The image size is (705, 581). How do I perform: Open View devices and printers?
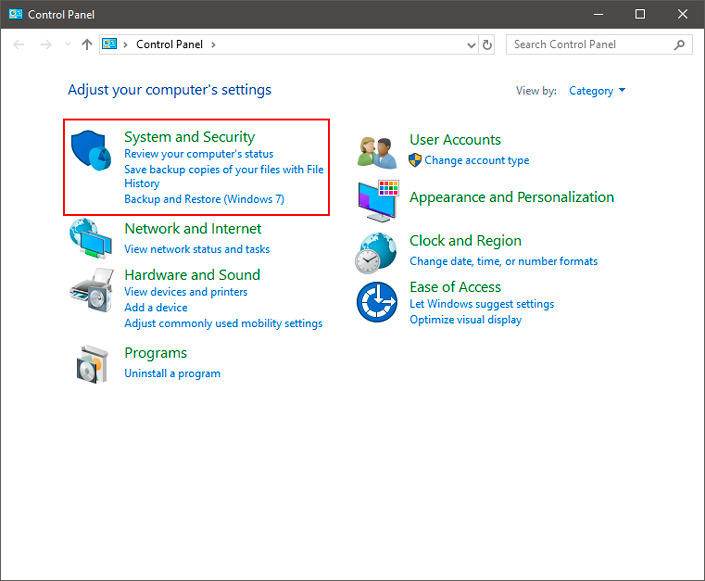click(186, 292)
